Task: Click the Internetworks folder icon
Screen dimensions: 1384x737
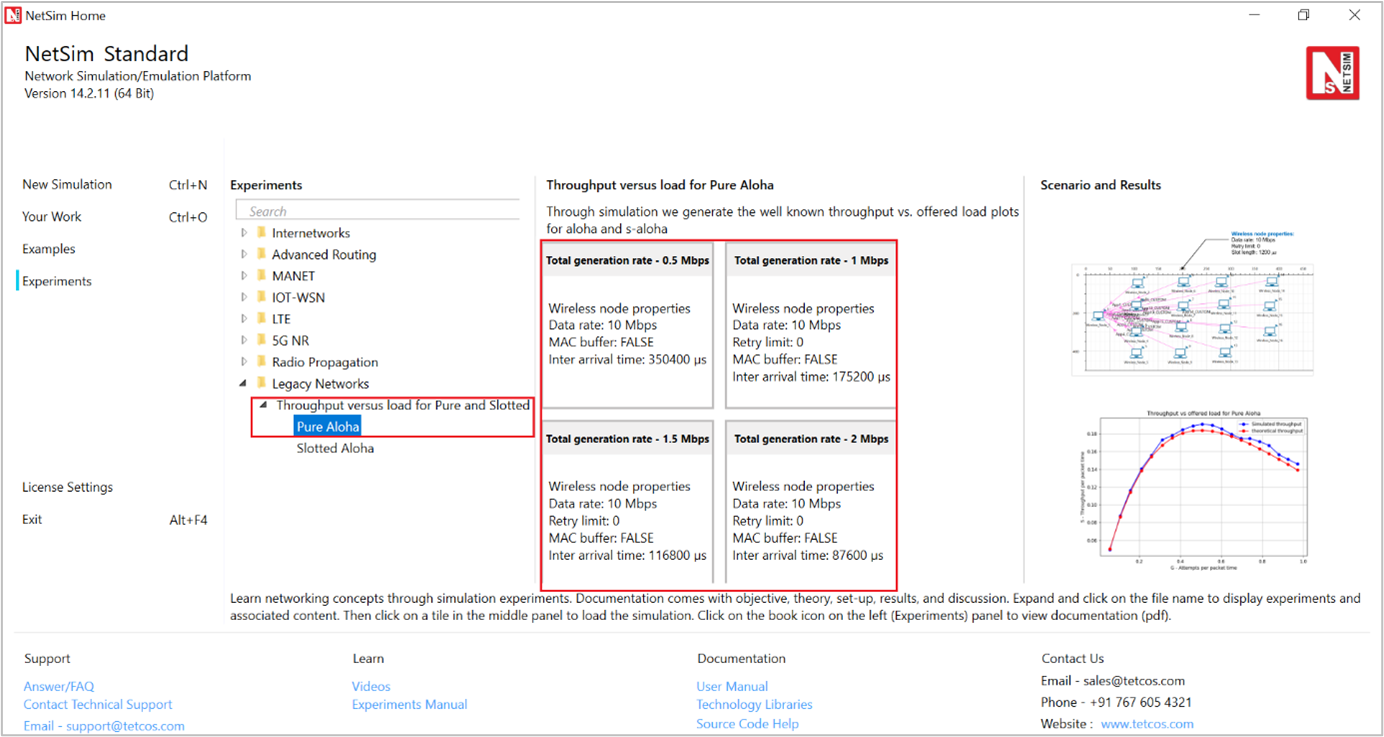Action: click(x=261, y=233)
